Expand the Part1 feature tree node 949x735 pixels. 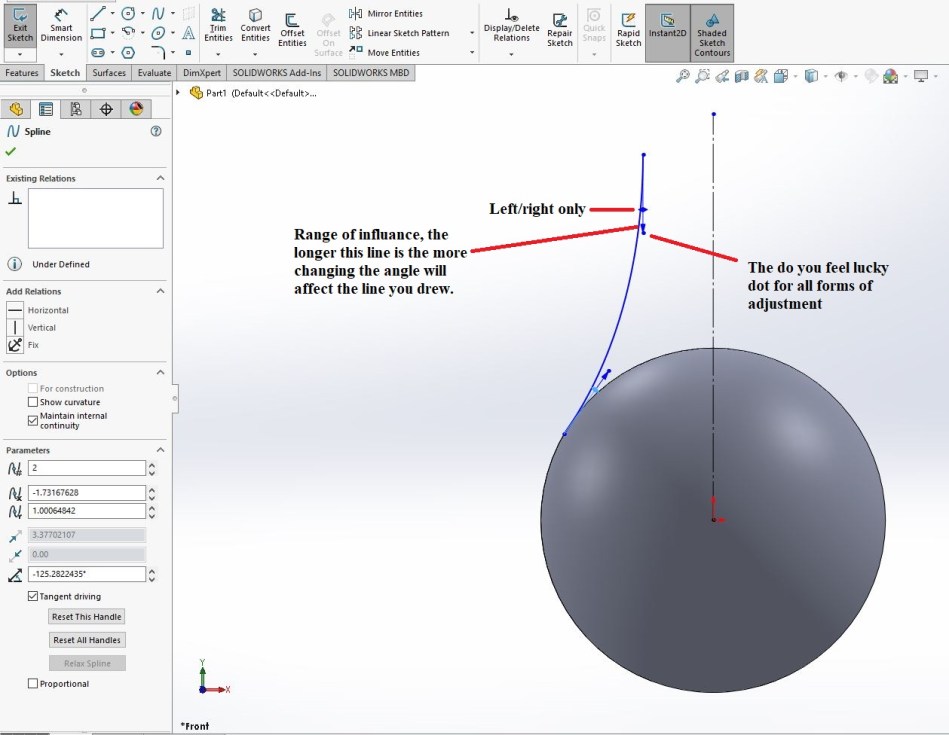point(178,93)
